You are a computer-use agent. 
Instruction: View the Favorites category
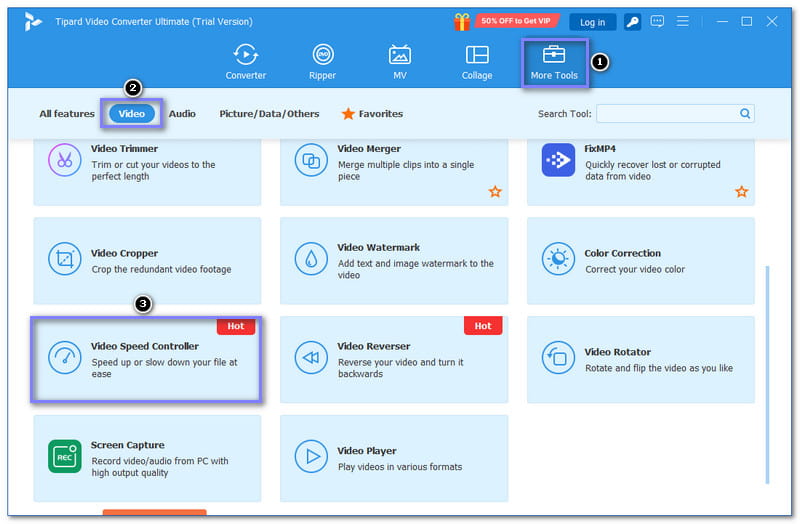point(372,114)
